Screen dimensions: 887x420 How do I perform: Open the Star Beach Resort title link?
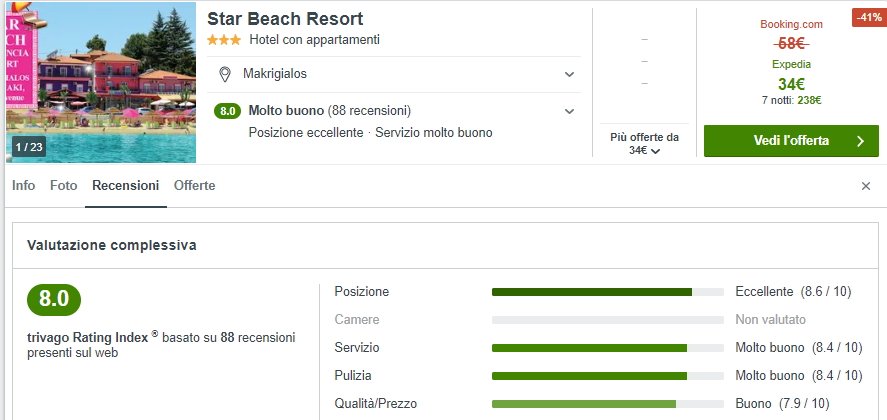tap(285, 19)
